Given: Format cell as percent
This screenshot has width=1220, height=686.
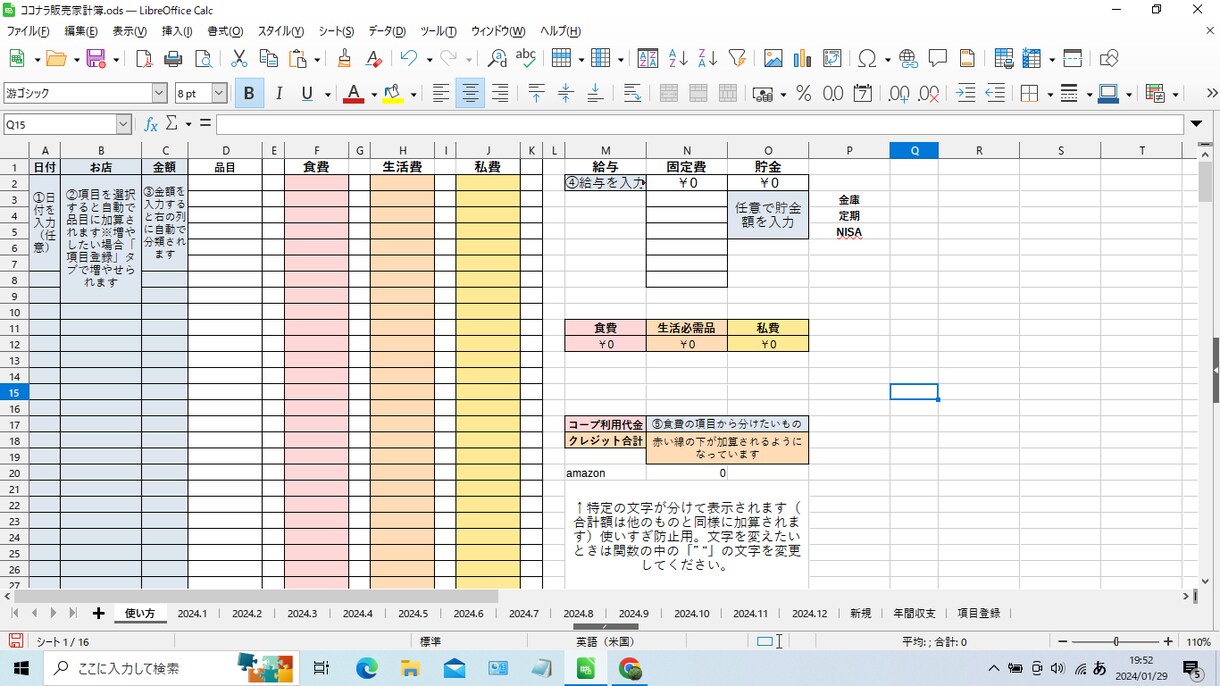Looking at the screenshot, I should [803, 94].
